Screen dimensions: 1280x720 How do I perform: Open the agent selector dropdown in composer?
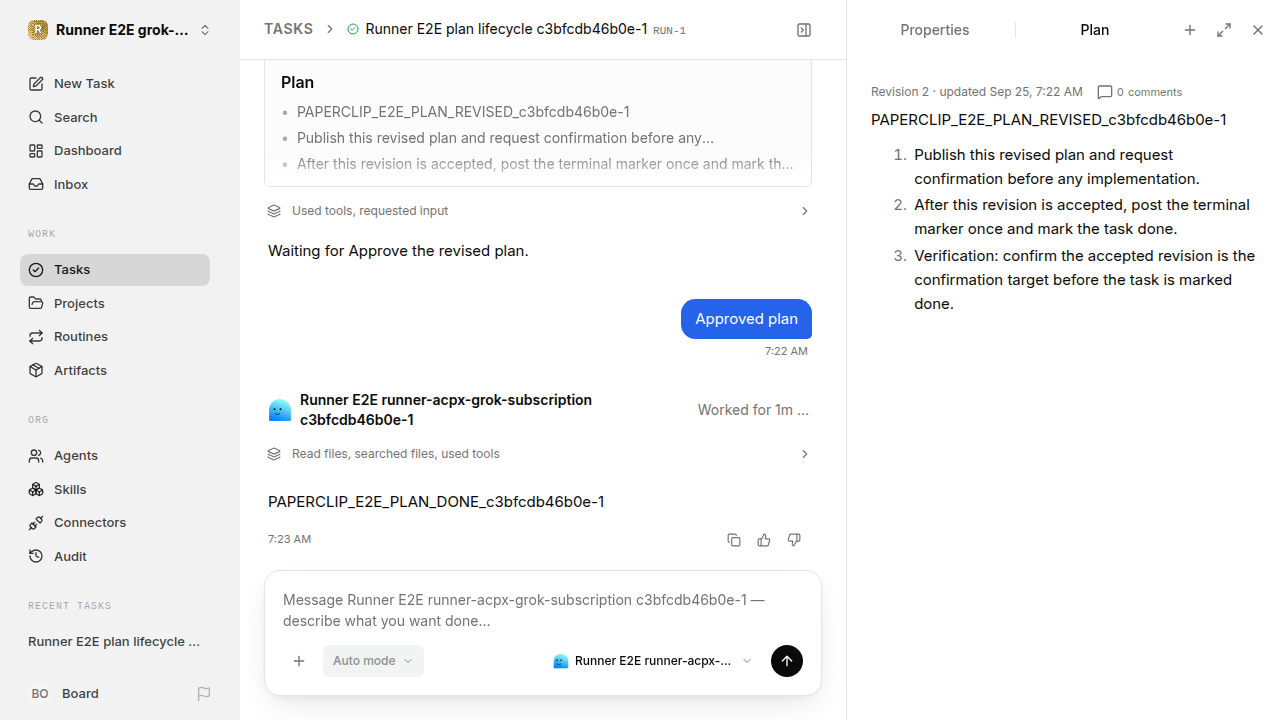click(652, 661)
